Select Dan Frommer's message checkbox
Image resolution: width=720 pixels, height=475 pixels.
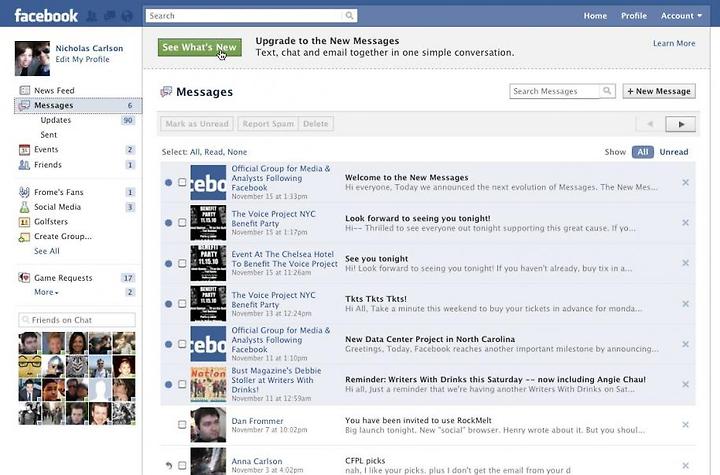pos(182,424)
